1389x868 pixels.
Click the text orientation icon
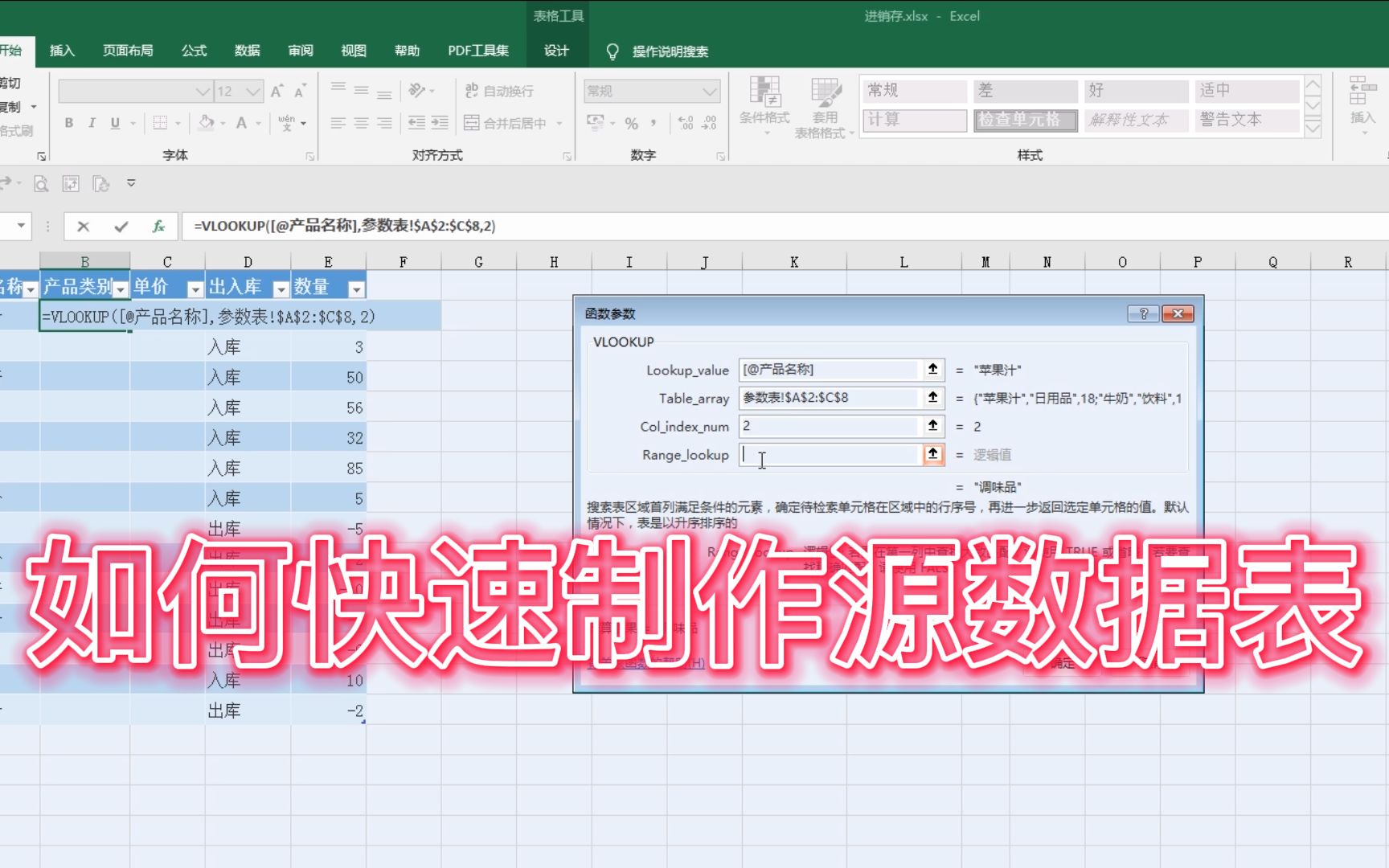coord(416,91)
